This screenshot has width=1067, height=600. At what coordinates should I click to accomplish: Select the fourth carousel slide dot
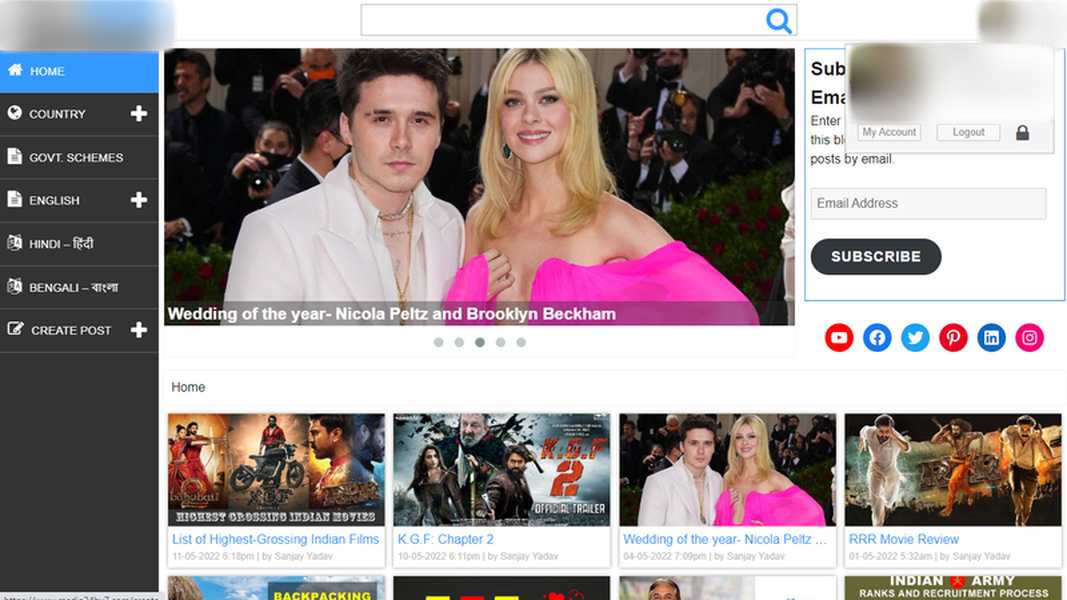[500, 342]
